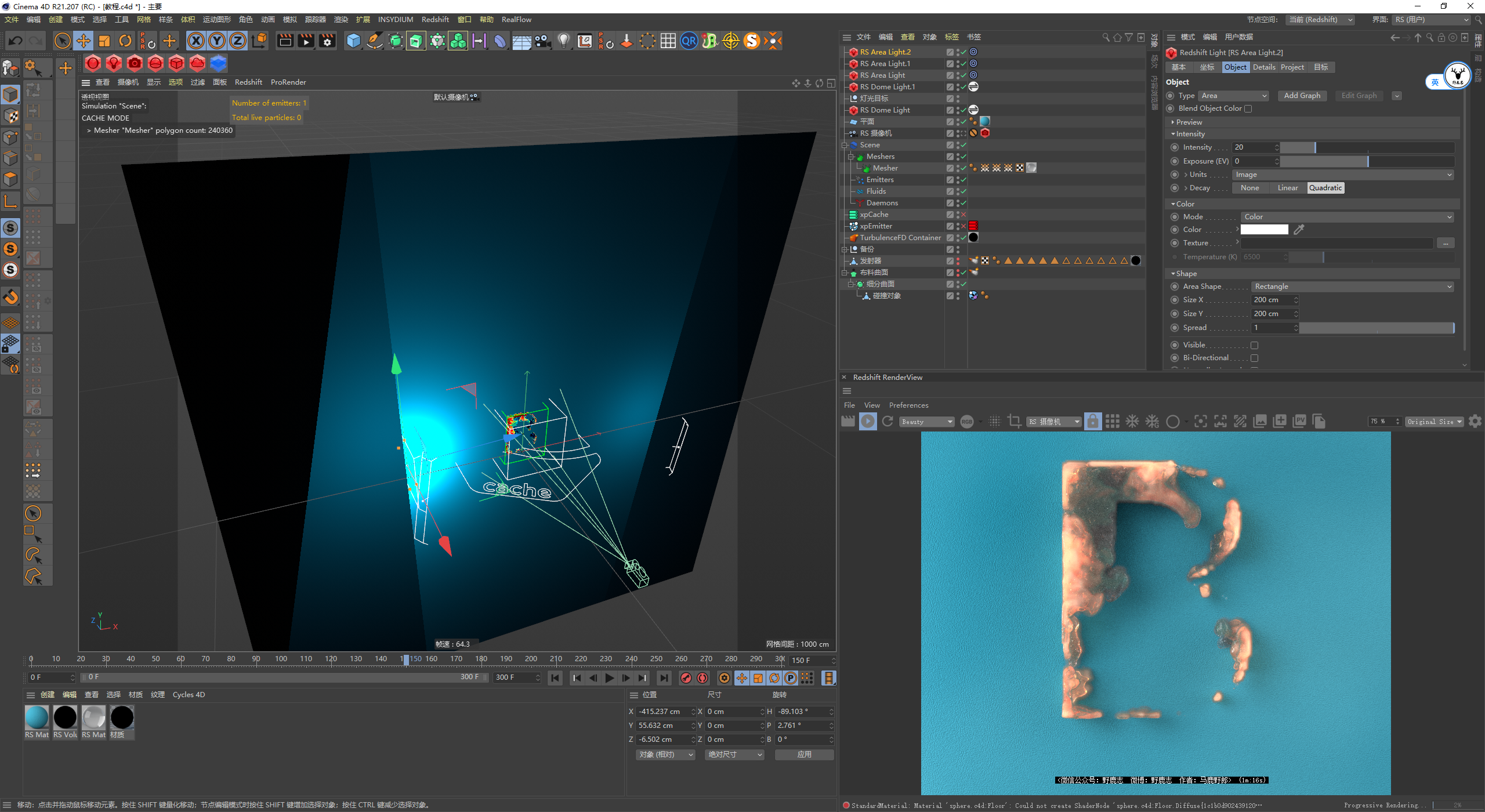Viewport: 1485px width, 812px height.
Task: Select the Rotate tool
Action: point(125,41)
